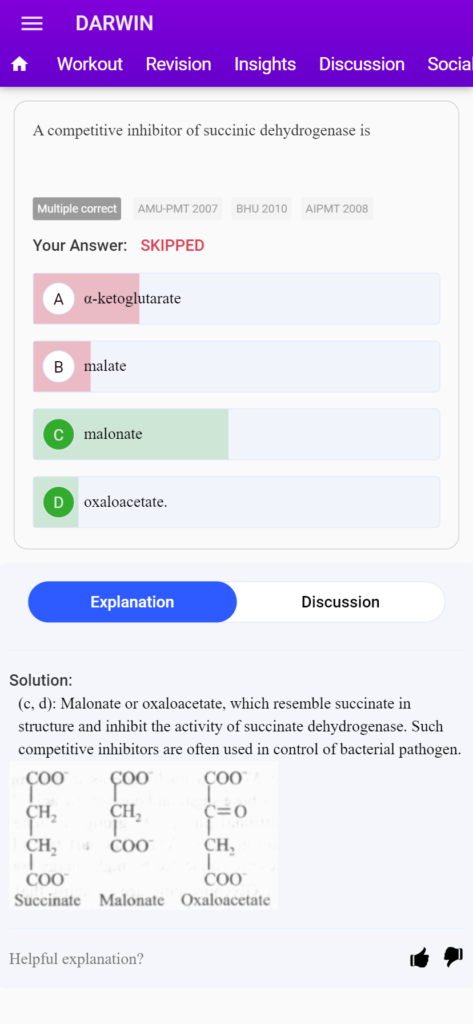The image size is (473, 1024).
Task: Open the Workout tab
Action: tap(90, 64)
